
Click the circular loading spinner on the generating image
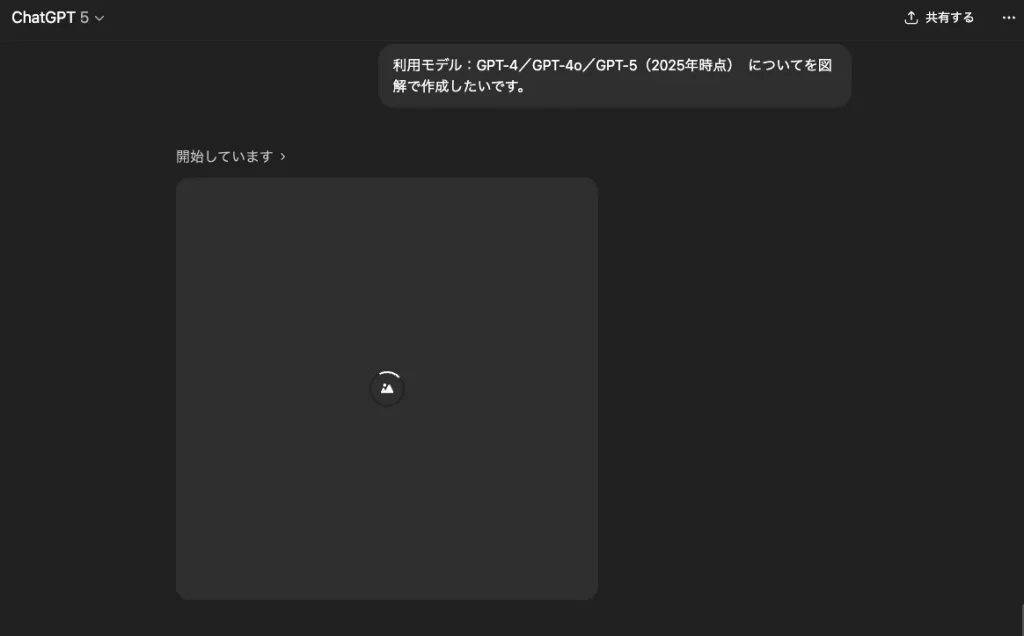coord(387,388)
